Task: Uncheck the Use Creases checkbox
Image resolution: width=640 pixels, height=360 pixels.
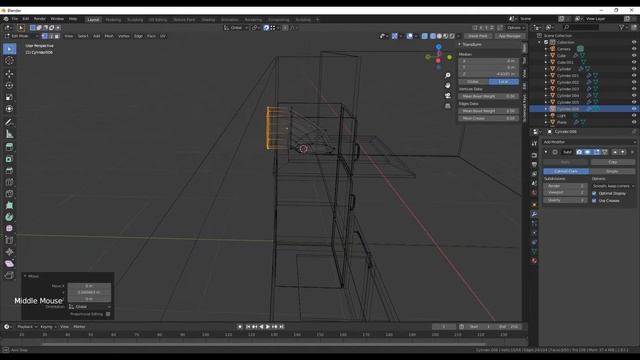Action: (x=594, y=201)
